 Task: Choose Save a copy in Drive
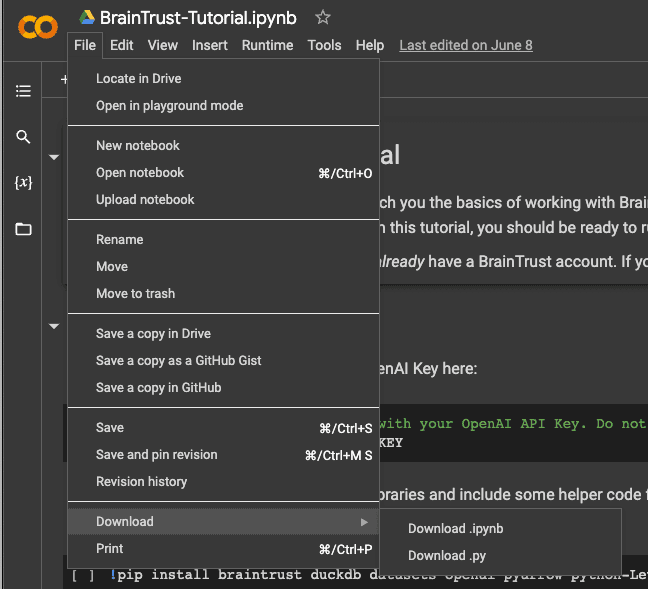coord(153,333)
